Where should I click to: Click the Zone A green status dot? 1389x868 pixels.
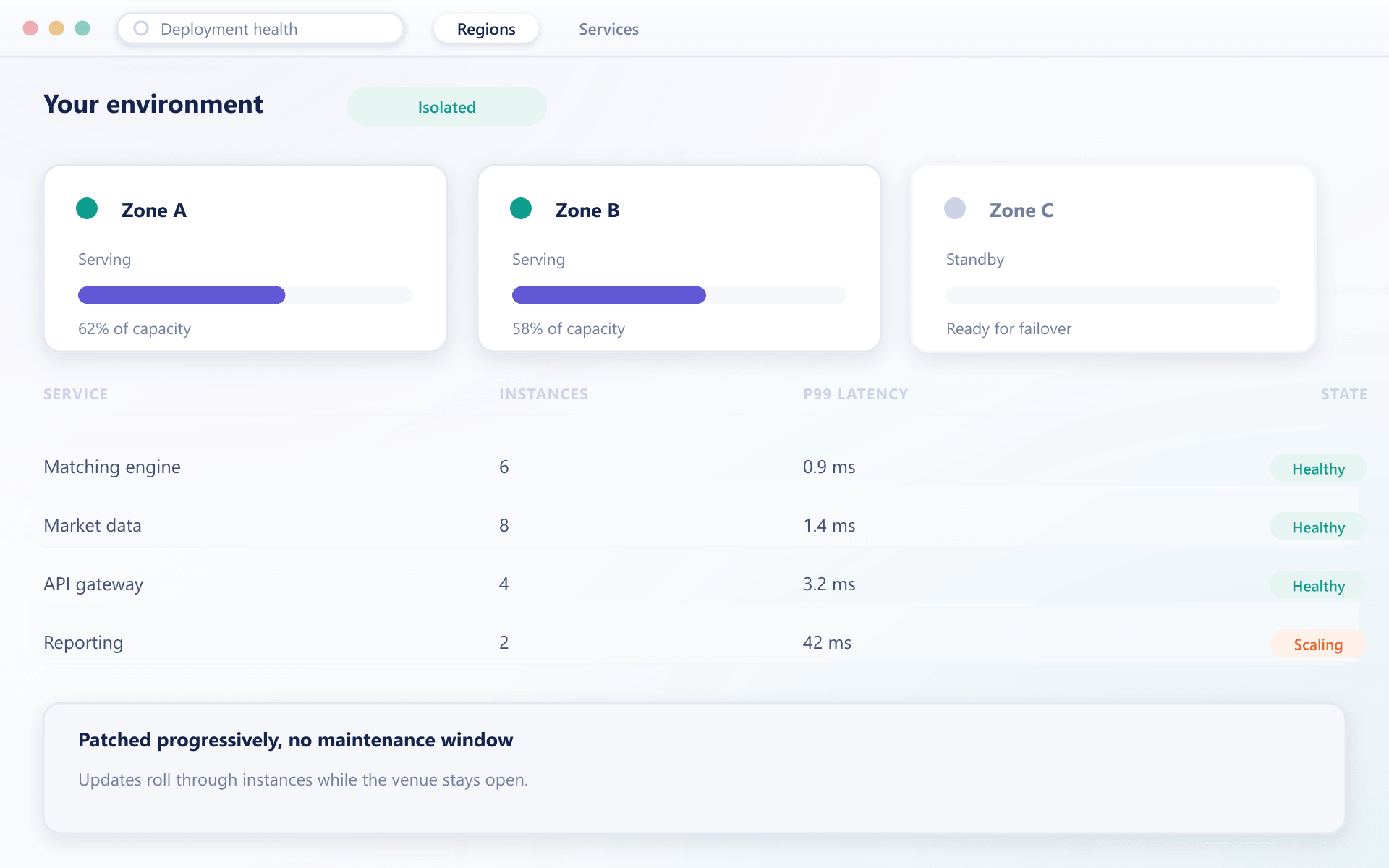[87, 208]
